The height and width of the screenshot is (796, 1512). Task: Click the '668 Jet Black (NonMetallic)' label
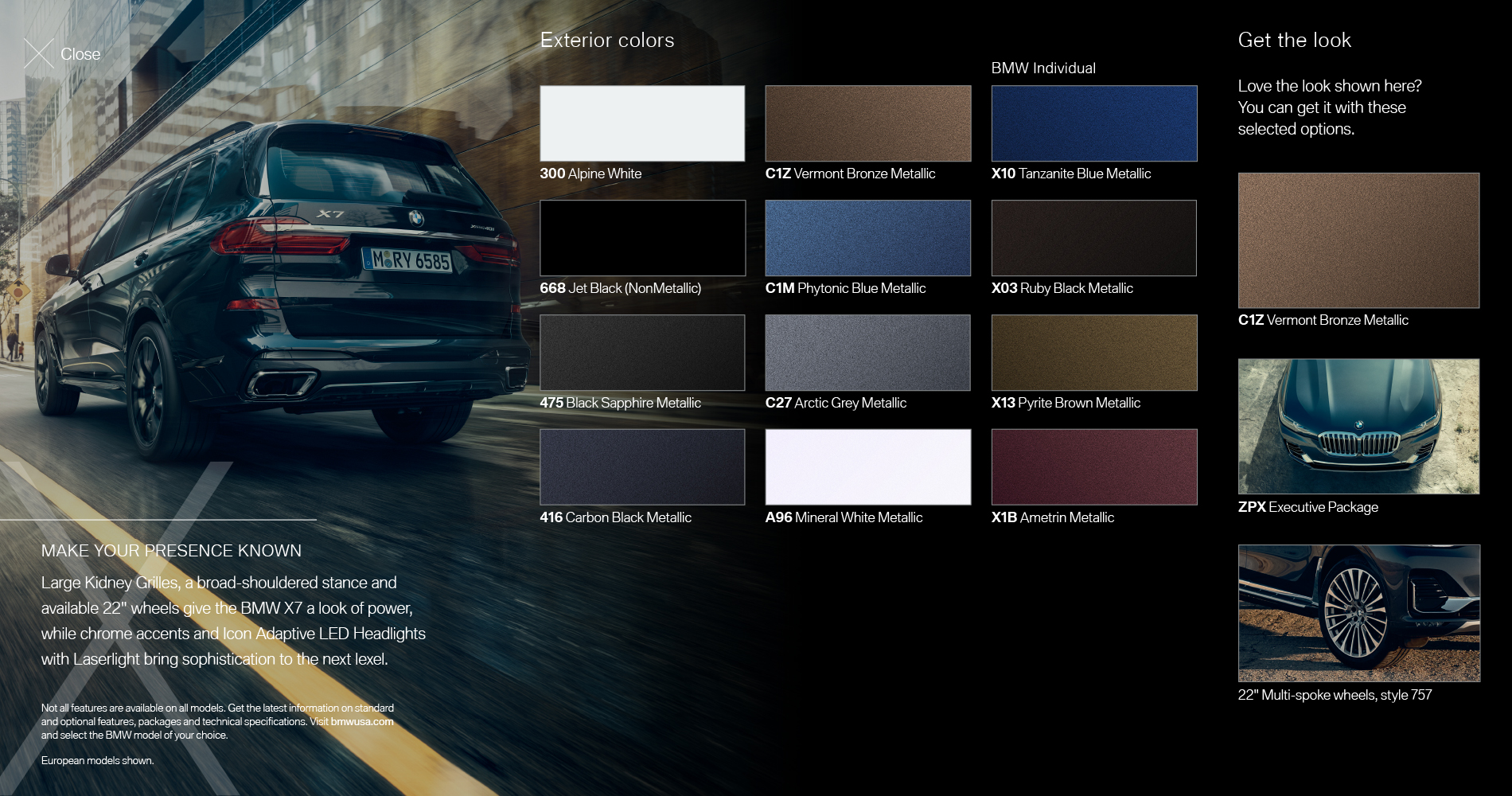pyautogui.click(x=621, y=288)
